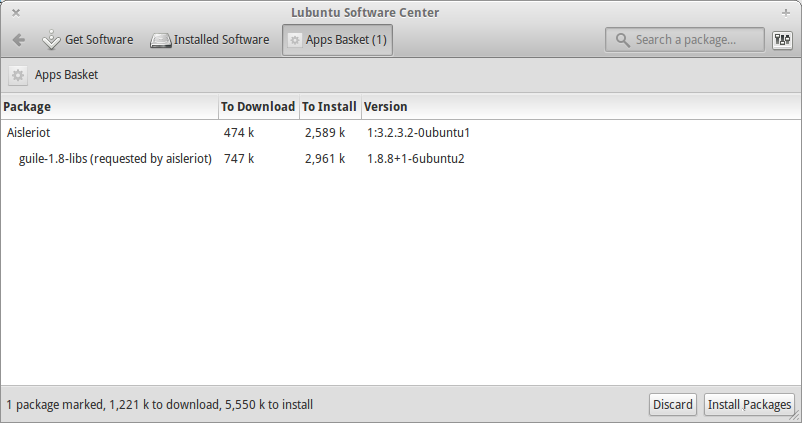Viewport: 802px width, 423px height.
Task: Switch to the Installed Software view
Action: [x=210, y=40]
